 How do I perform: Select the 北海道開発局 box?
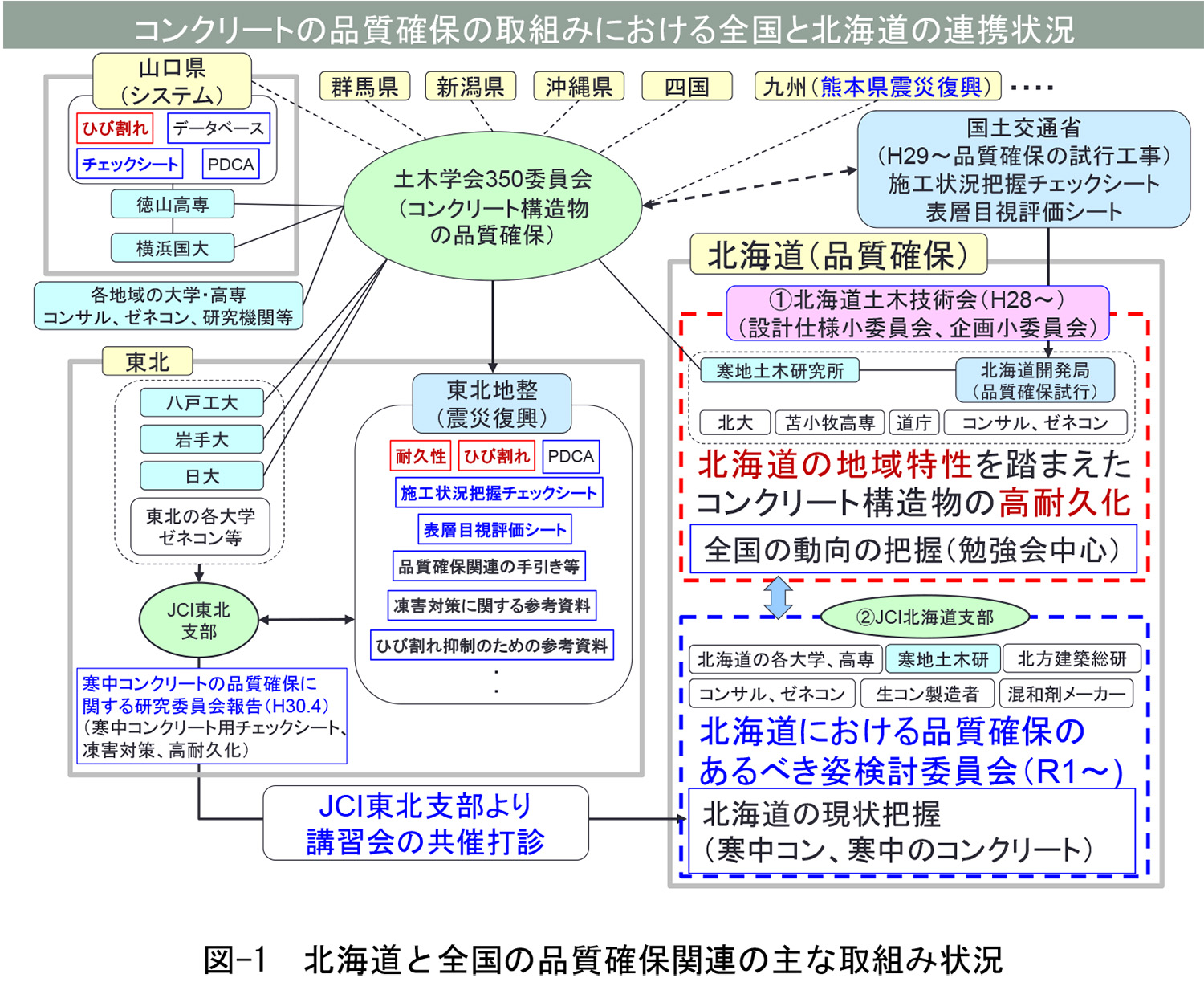(x=1035, y=380)
